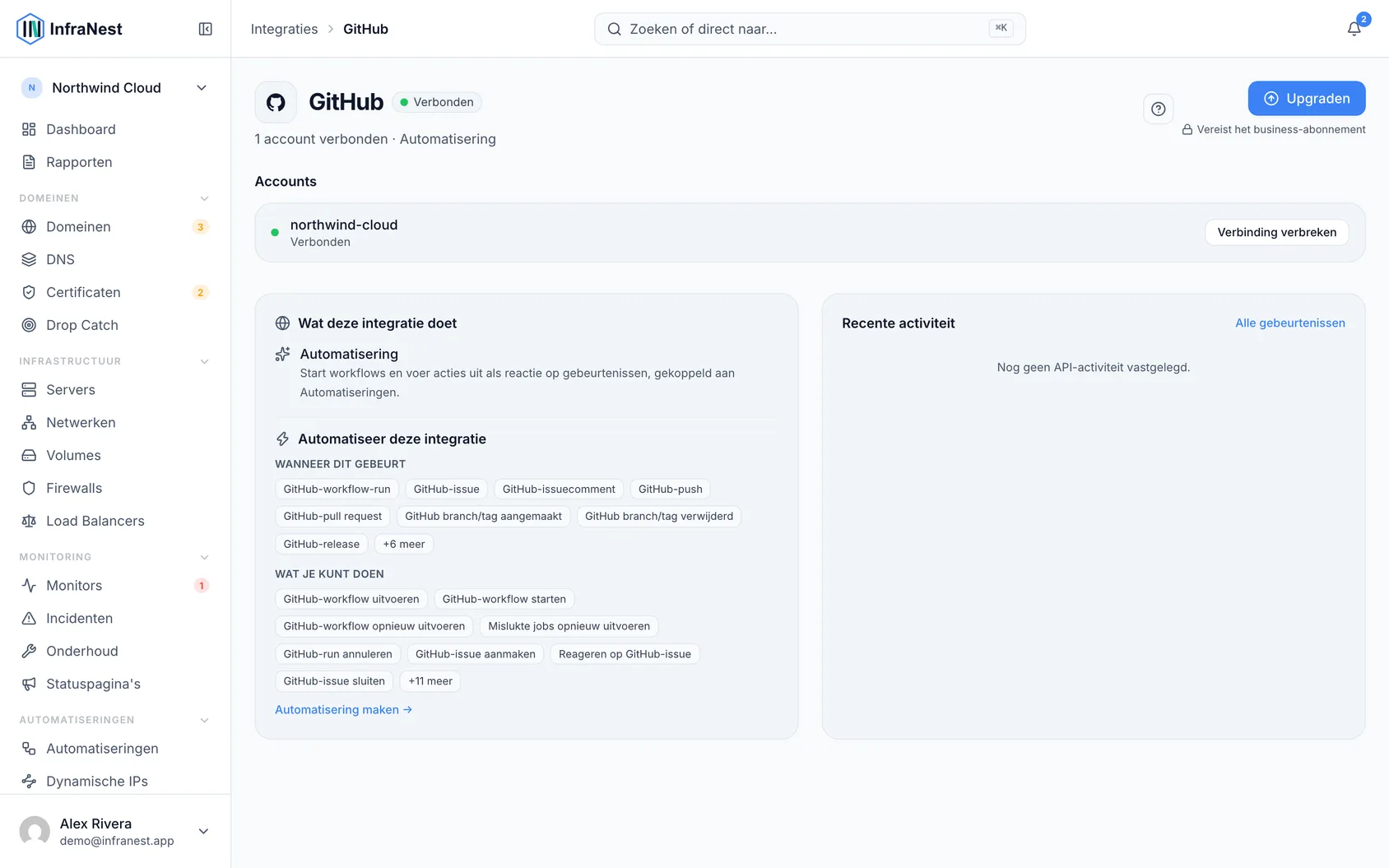Click the search magnifier icon

614,29
